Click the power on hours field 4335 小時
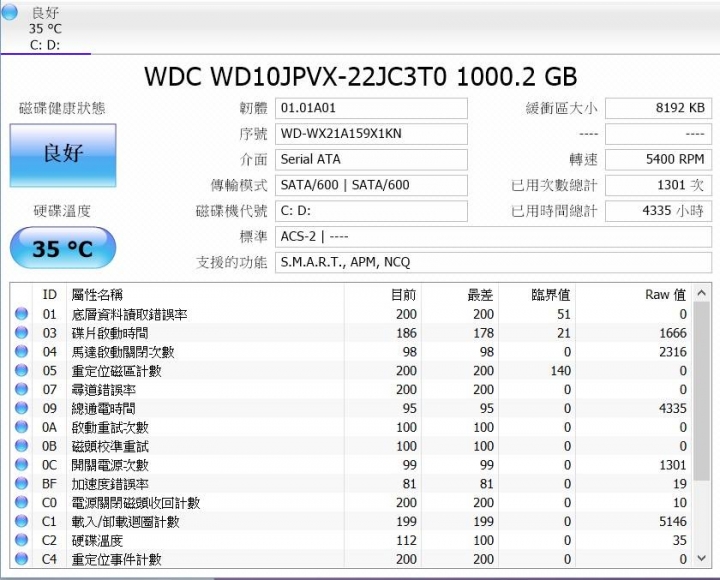This screenshot has width=720, height=580. [x=658, y=211]
